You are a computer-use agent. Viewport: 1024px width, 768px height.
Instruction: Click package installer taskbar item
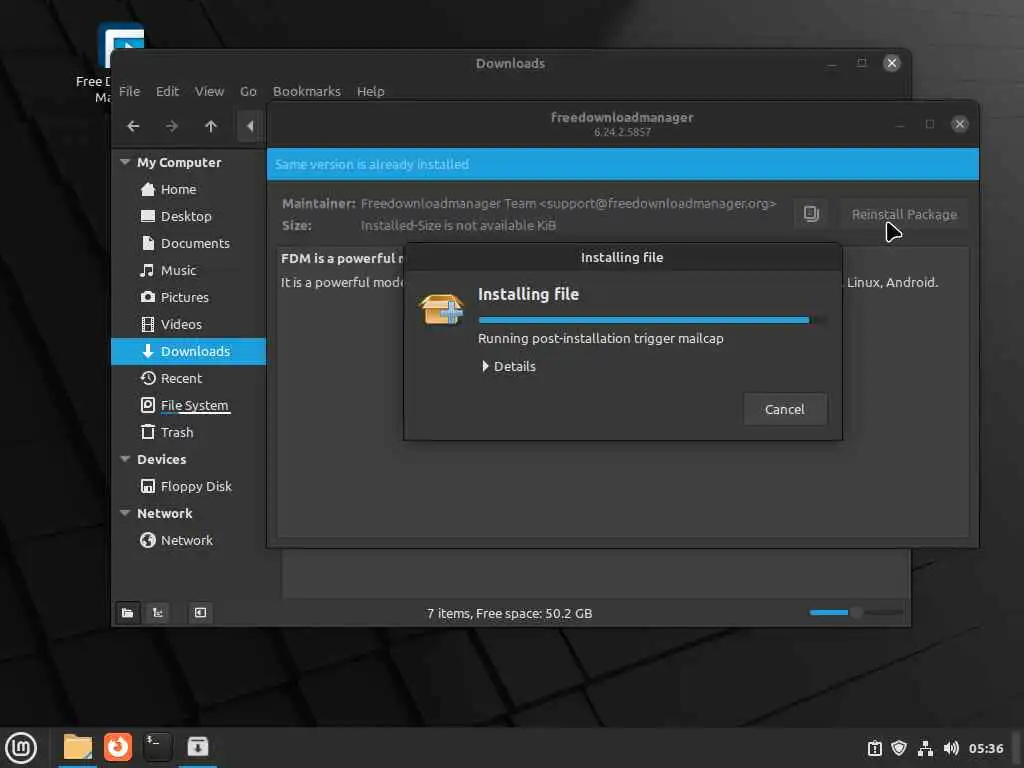tap(198, 747)
